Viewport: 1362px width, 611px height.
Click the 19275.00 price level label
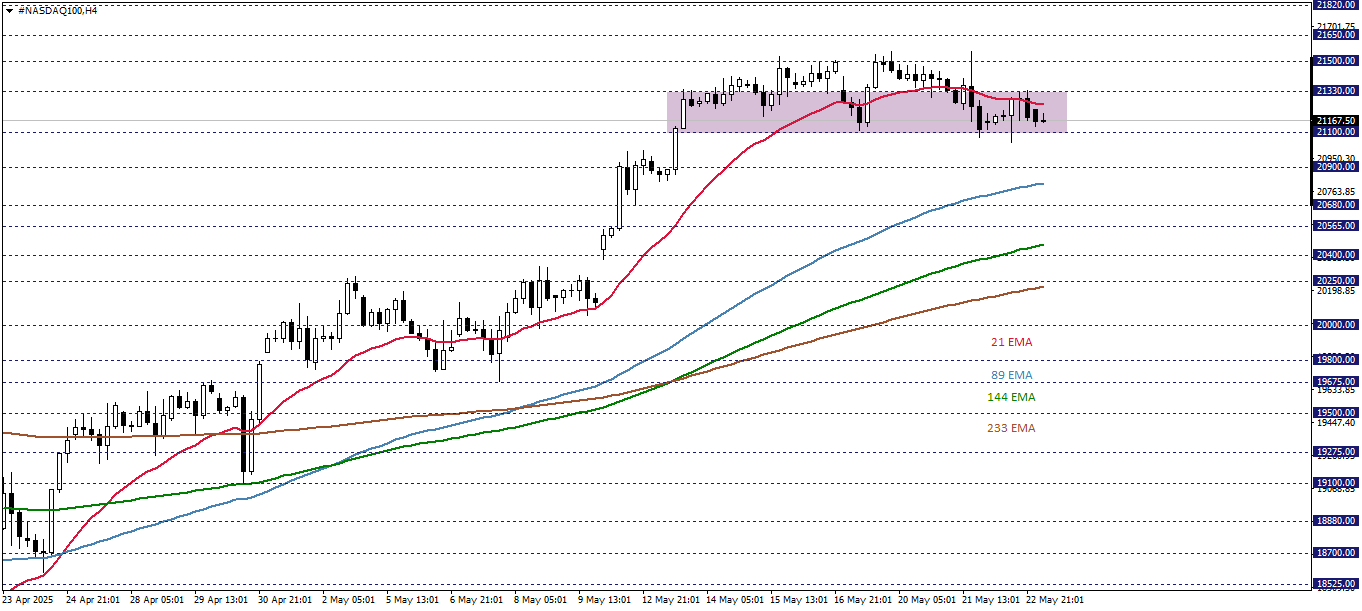[1336, 452]
